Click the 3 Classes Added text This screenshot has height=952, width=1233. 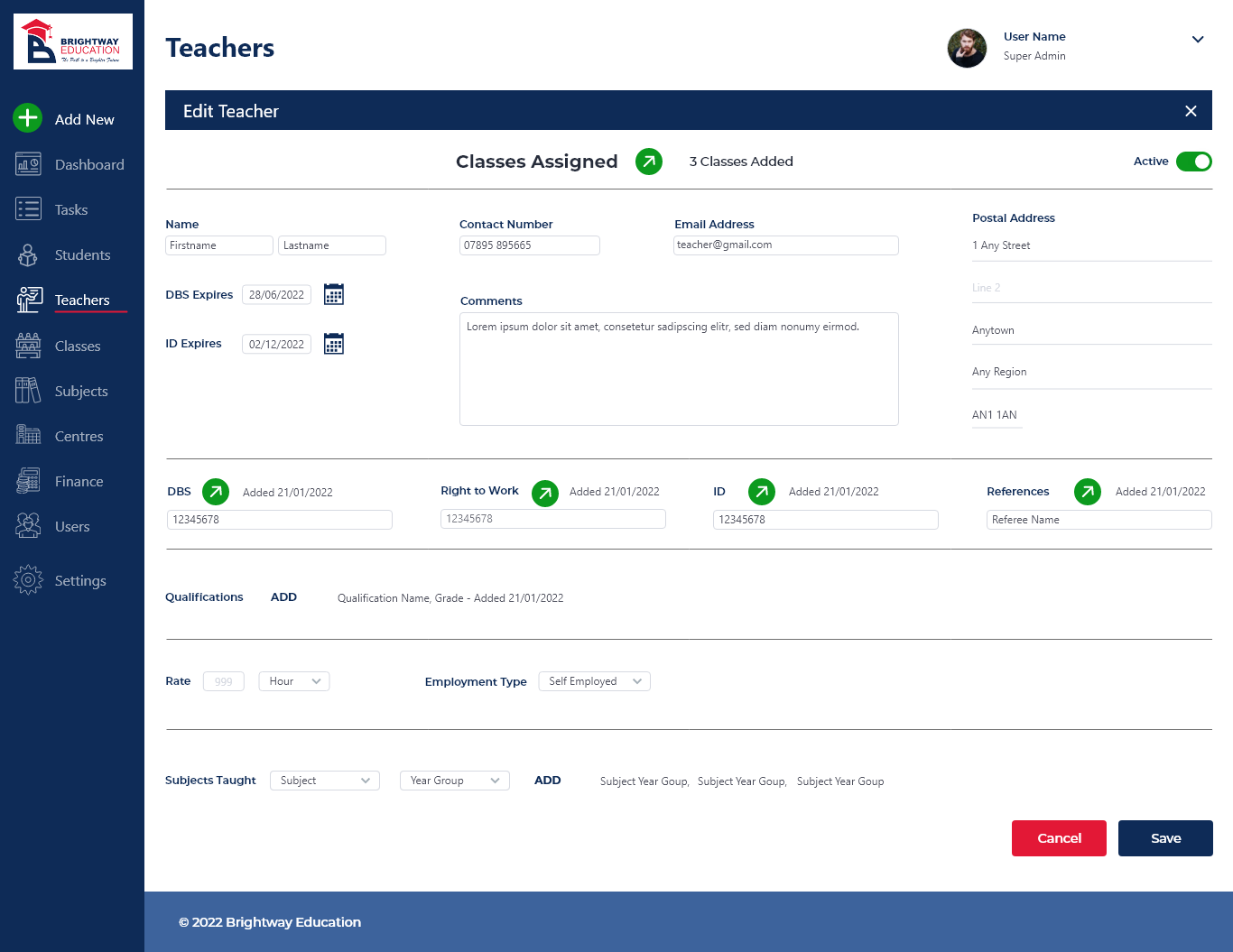pos(741,162)
